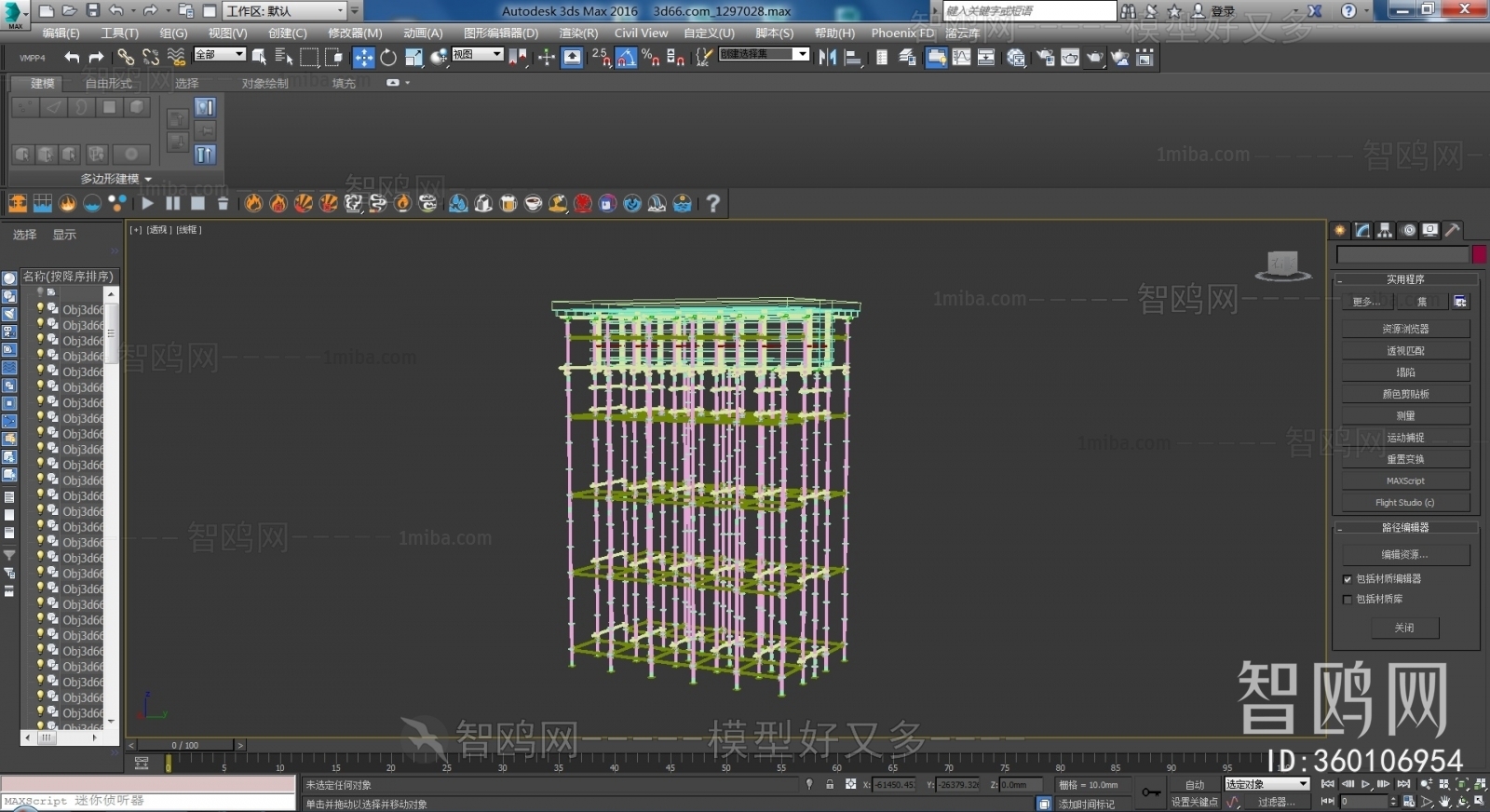Image resolution: width=1490 pixels, height=812 pixels.
Task: Open the 渲染(R) menu
Action: (577, 33)
